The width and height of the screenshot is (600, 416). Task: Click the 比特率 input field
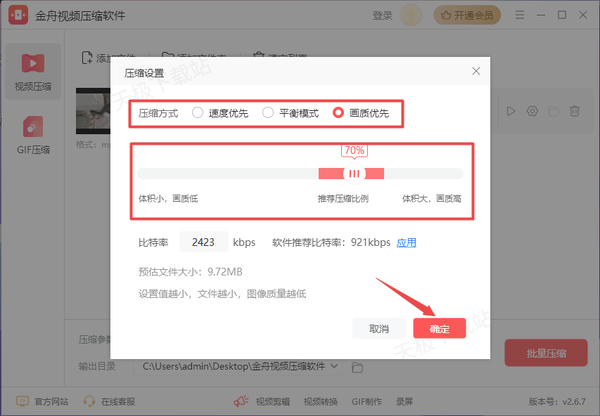(203, 242)
